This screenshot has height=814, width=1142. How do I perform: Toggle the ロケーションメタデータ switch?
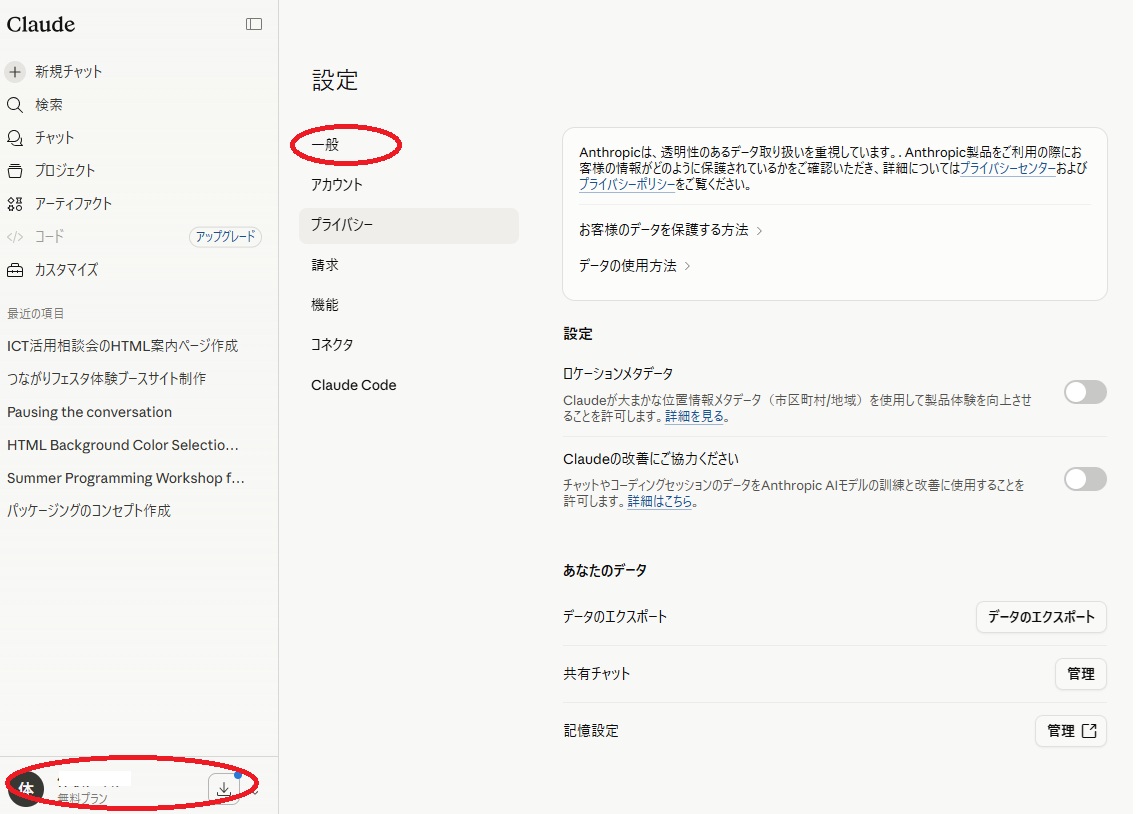click(1085, 392)
